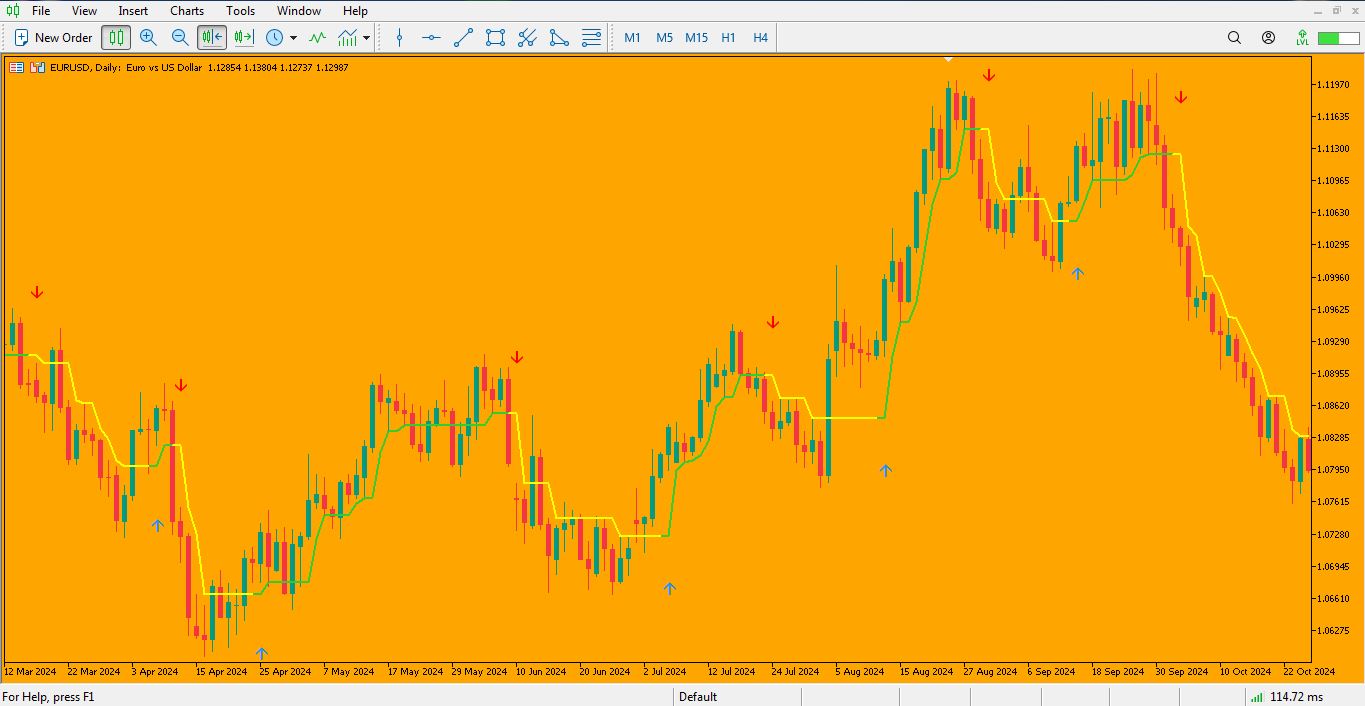
Task: Zoom out of the chart
Action: tap(180, 38)
